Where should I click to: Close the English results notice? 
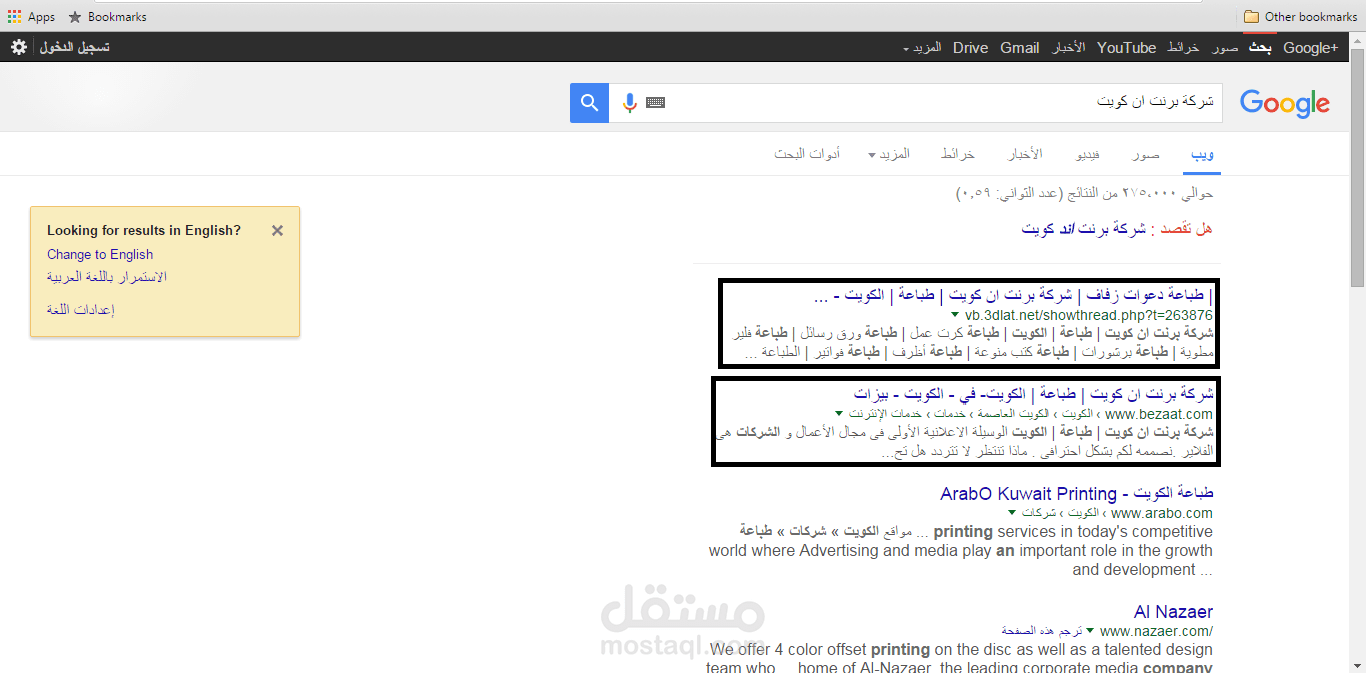pos(277,230)
